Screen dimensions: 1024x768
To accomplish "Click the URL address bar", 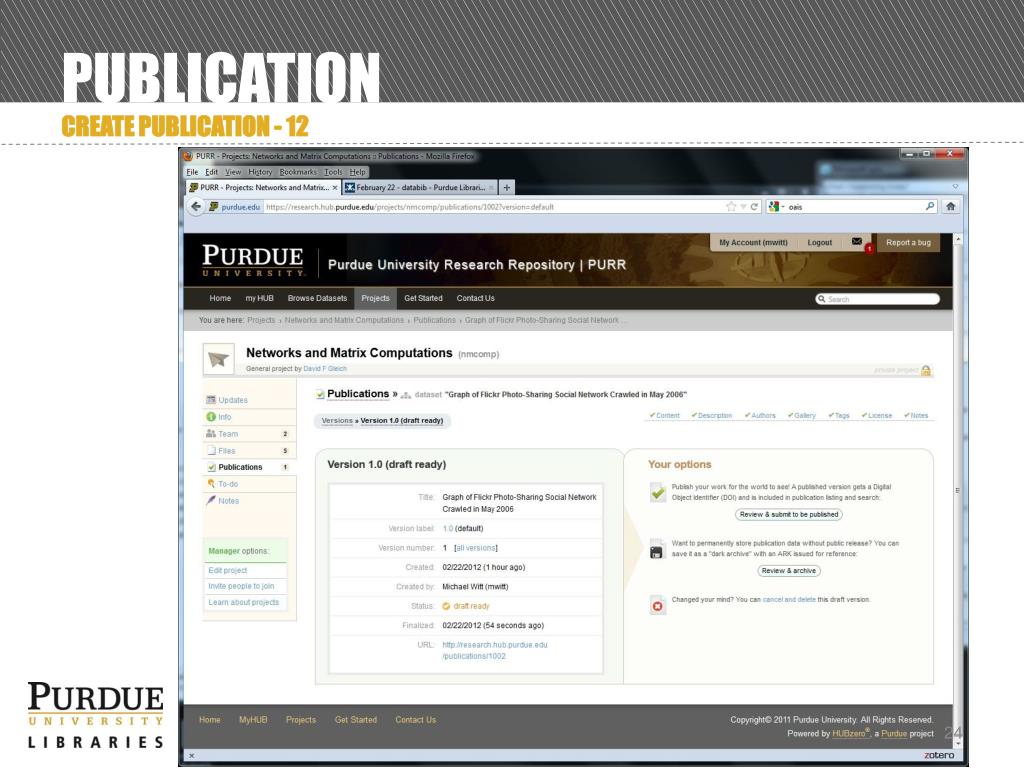I will [x=493, y=206].
